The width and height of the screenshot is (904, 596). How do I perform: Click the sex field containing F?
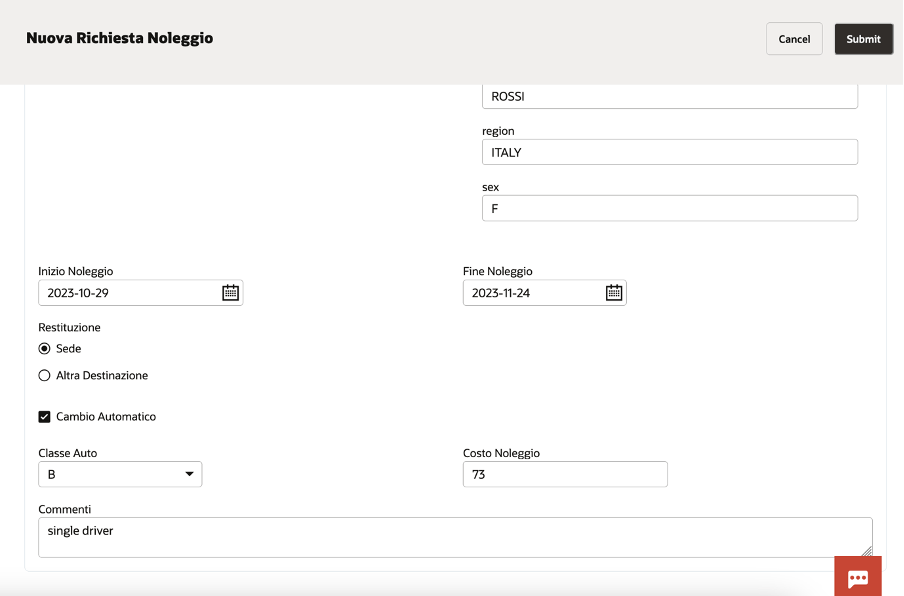(x=669, y=209)
